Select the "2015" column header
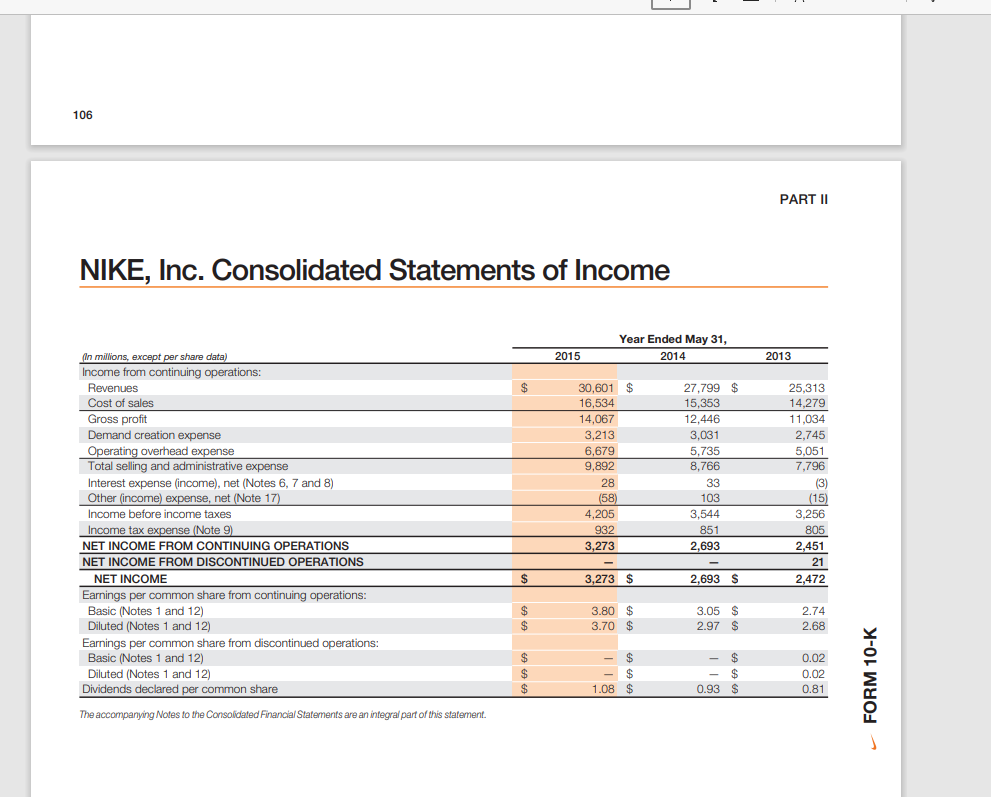 (566, 356)
